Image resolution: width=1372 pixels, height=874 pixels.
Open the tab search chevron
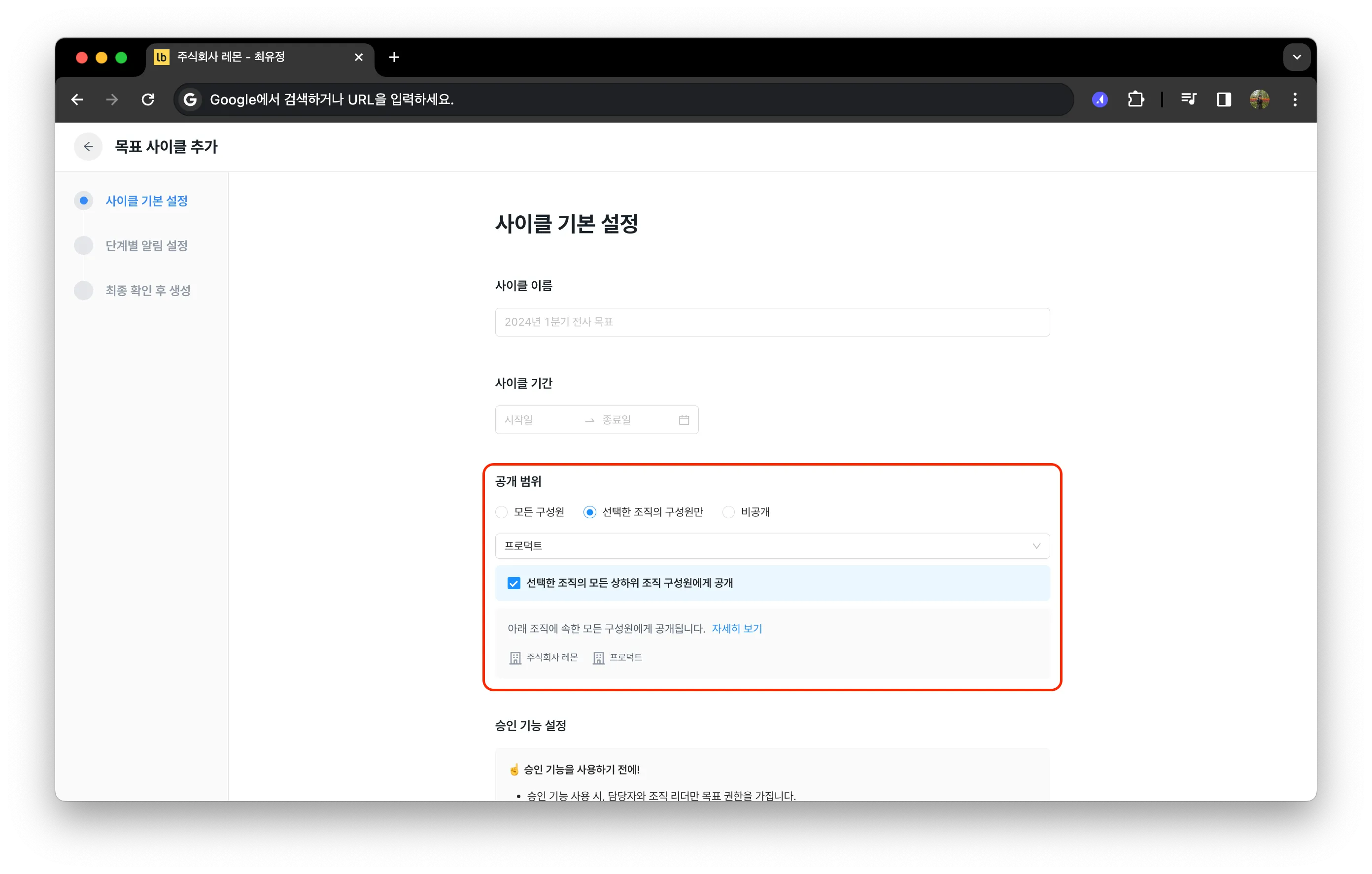pos(1297,57)
